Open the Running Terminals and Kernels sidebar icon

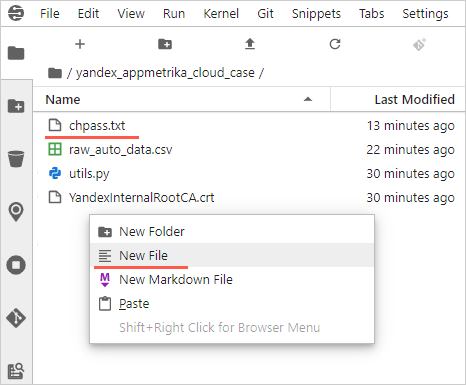(x=16, y=265)
